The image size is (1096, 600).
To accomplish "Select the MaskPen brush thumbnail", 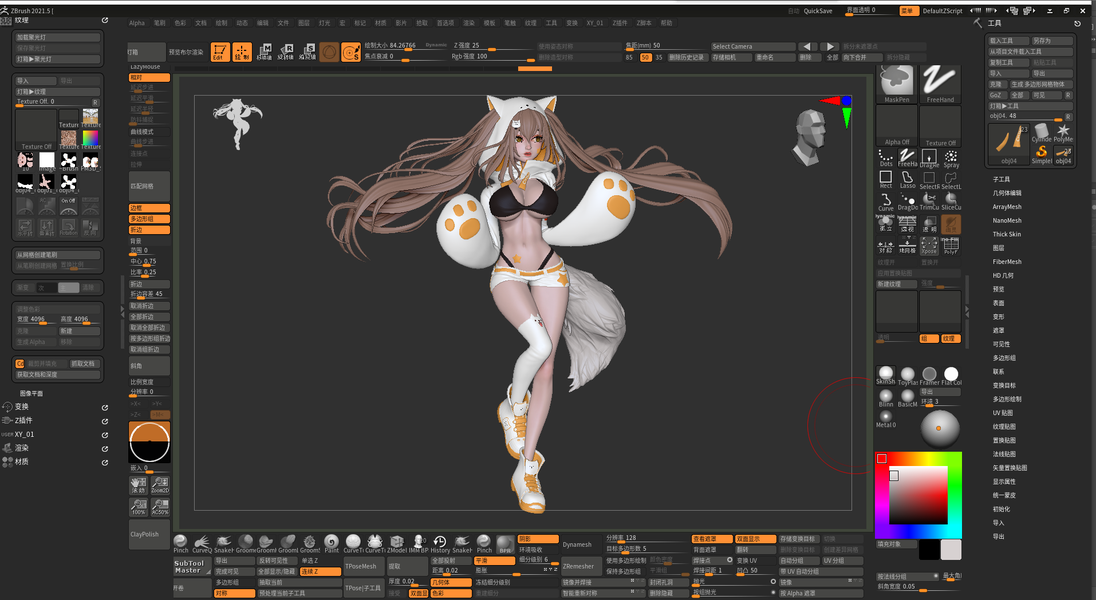I will pyautogui.click(x=896, y=84).
